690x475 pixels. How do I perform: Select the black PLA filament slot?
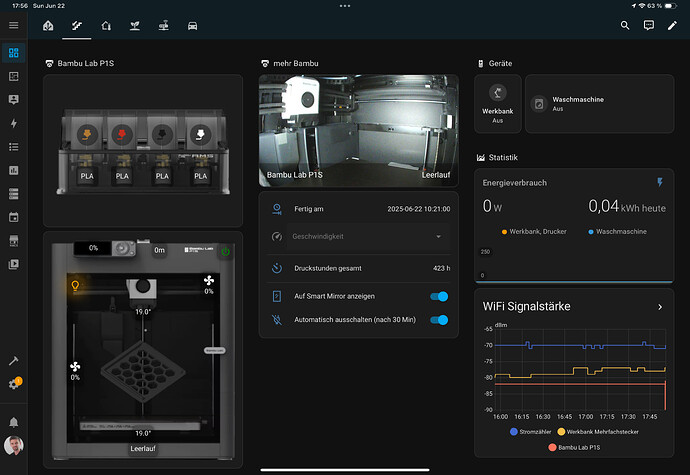[x=162, y=134]
